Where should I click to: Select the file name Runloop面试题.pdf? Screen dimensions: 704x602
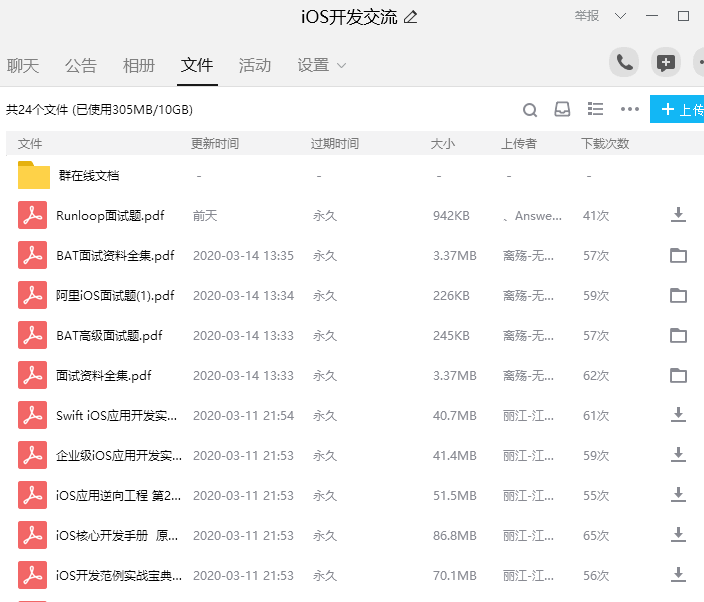point(110,215)
